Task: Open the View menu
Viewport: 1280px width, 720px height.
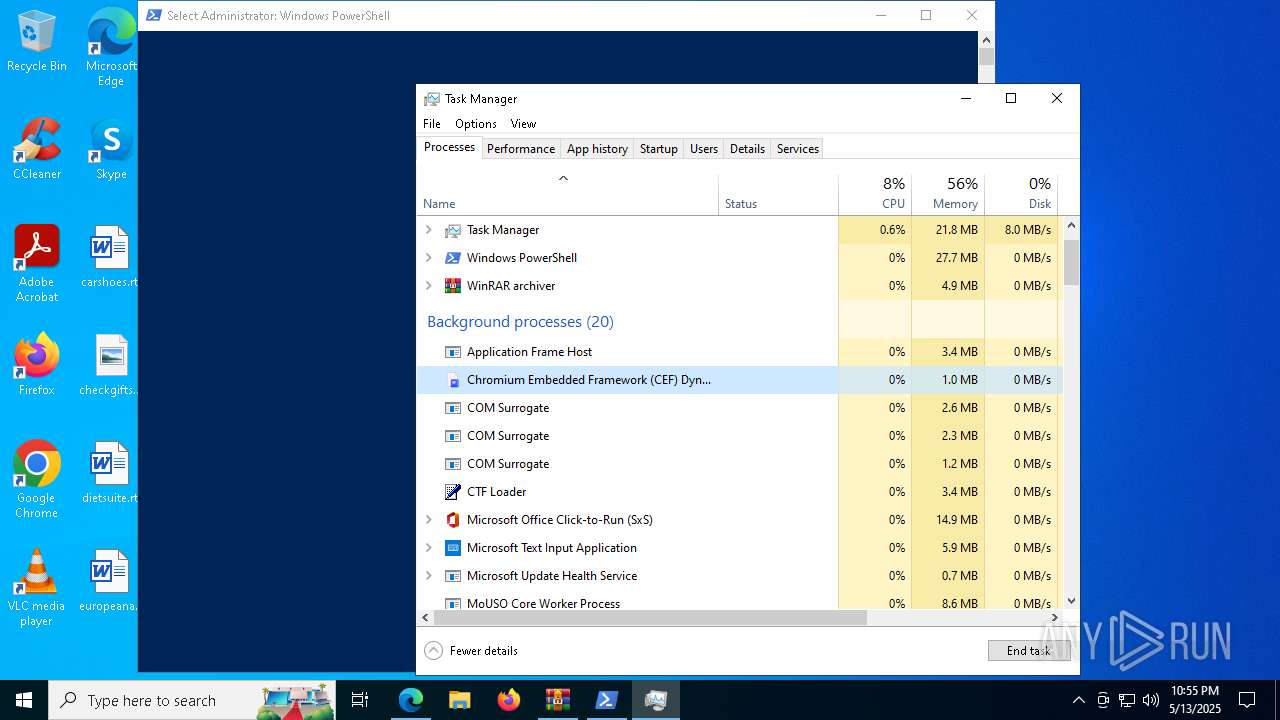Action: click(x=523, y=124)
